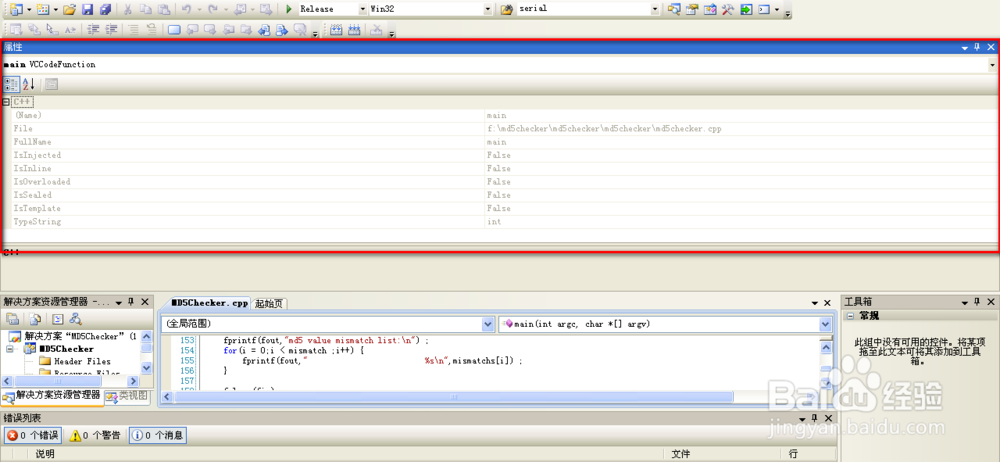Screen dimensions: 1000x462
Task: Pin the 属性 Properties panel with pushpin
Action: tap(978, 47)
